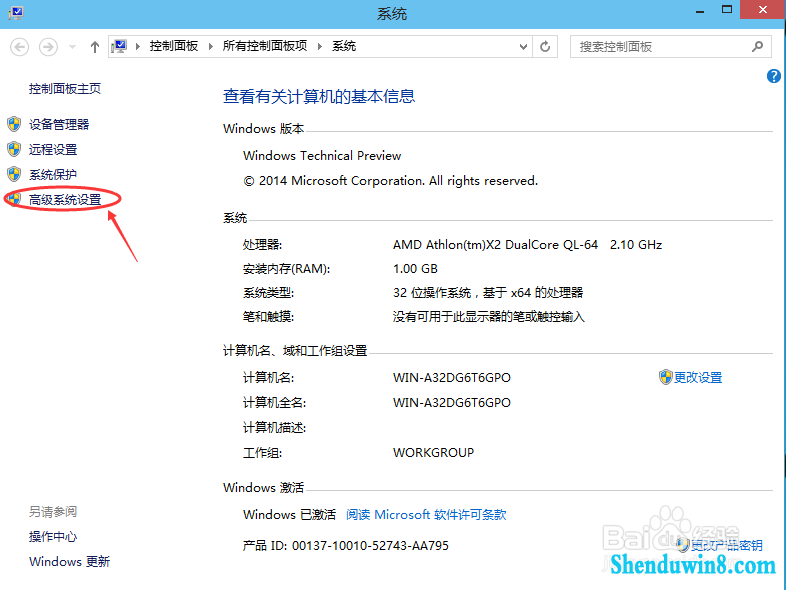Go to 控制面板主页

pyautogui.click(x=65, y=89)
